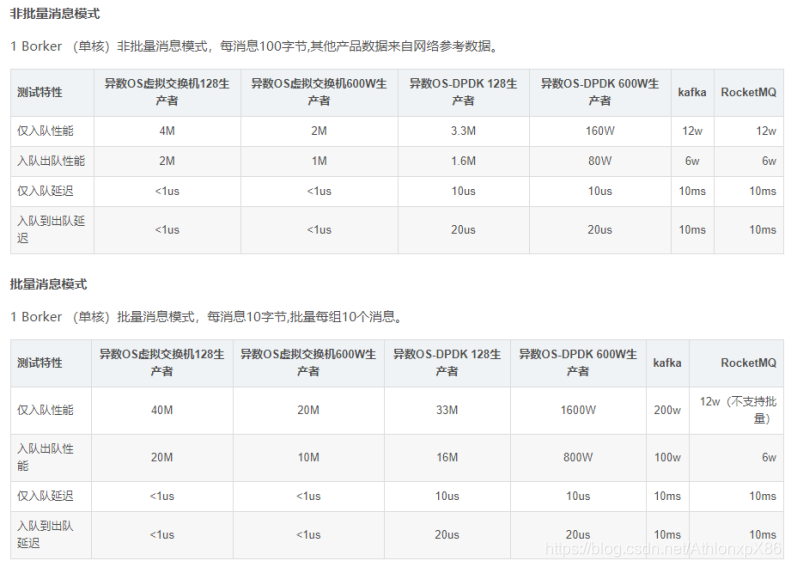Image resolution: width=791 pixels, height=567 pixels.
Task: Click '异数OS-DPDK 600W生产者' header in non-batch table
Action: point(600,93)
